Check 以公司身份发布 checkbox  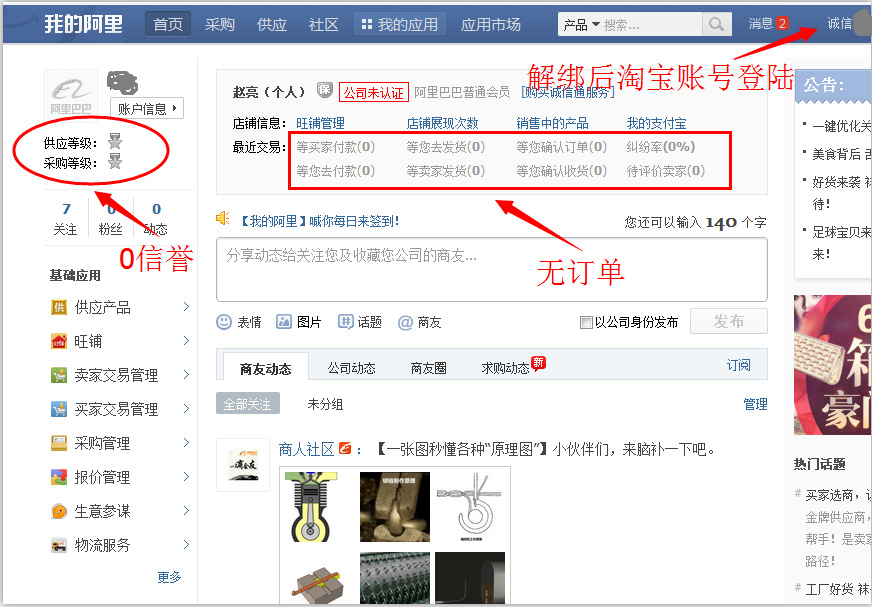pos(586,322)
